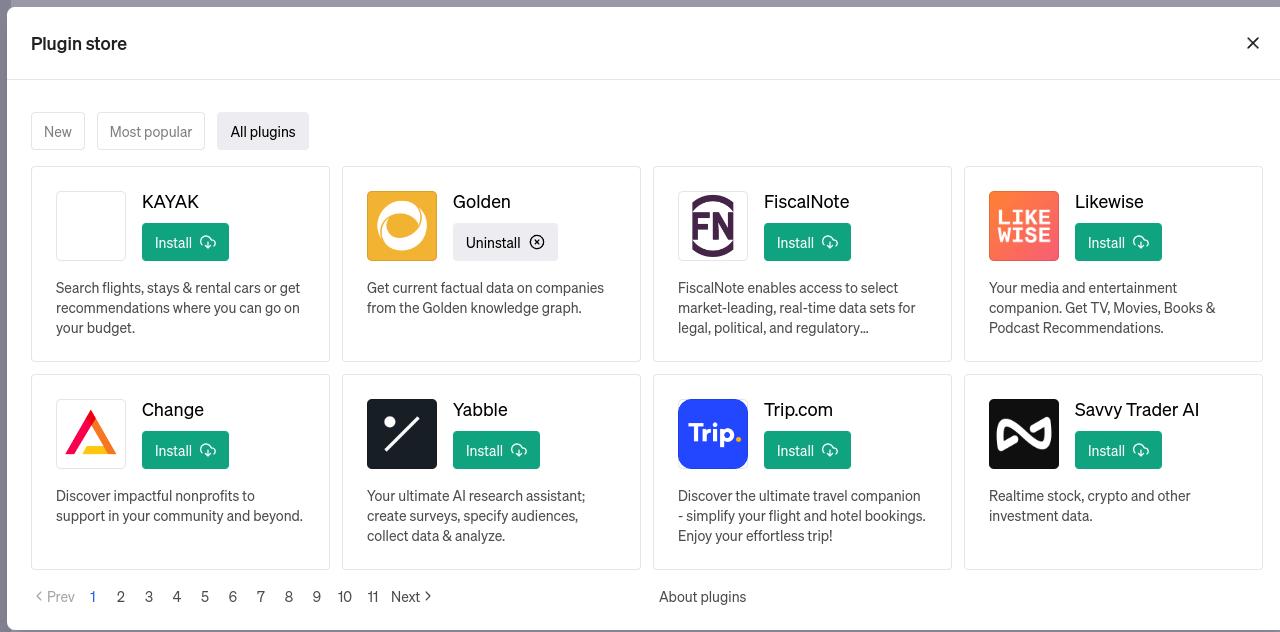Select the Most popular tab
1280x632 pixels.
pos(151,131)
